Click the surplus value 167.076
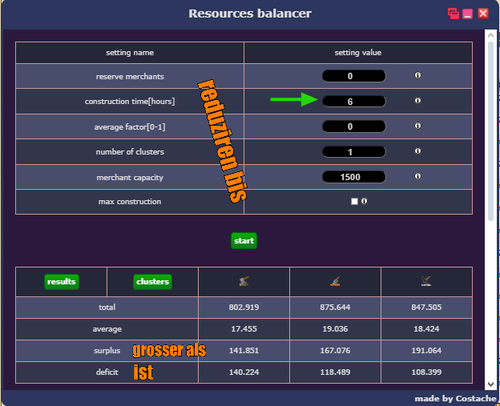 pyautogui.click(x=335, y=351)
